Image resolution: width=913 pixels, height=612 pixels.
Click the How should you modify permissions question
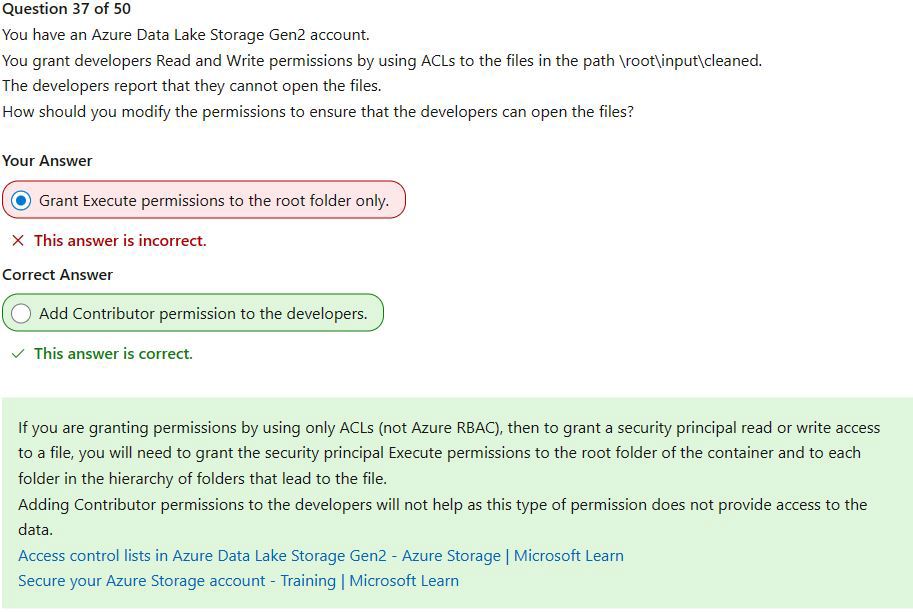(318, 112)
